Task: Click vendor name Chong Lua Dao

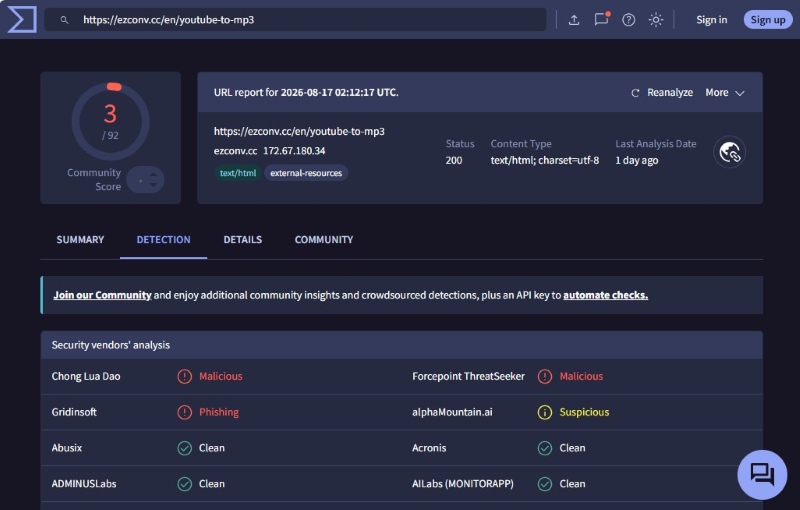Action: tap(86, 376)
